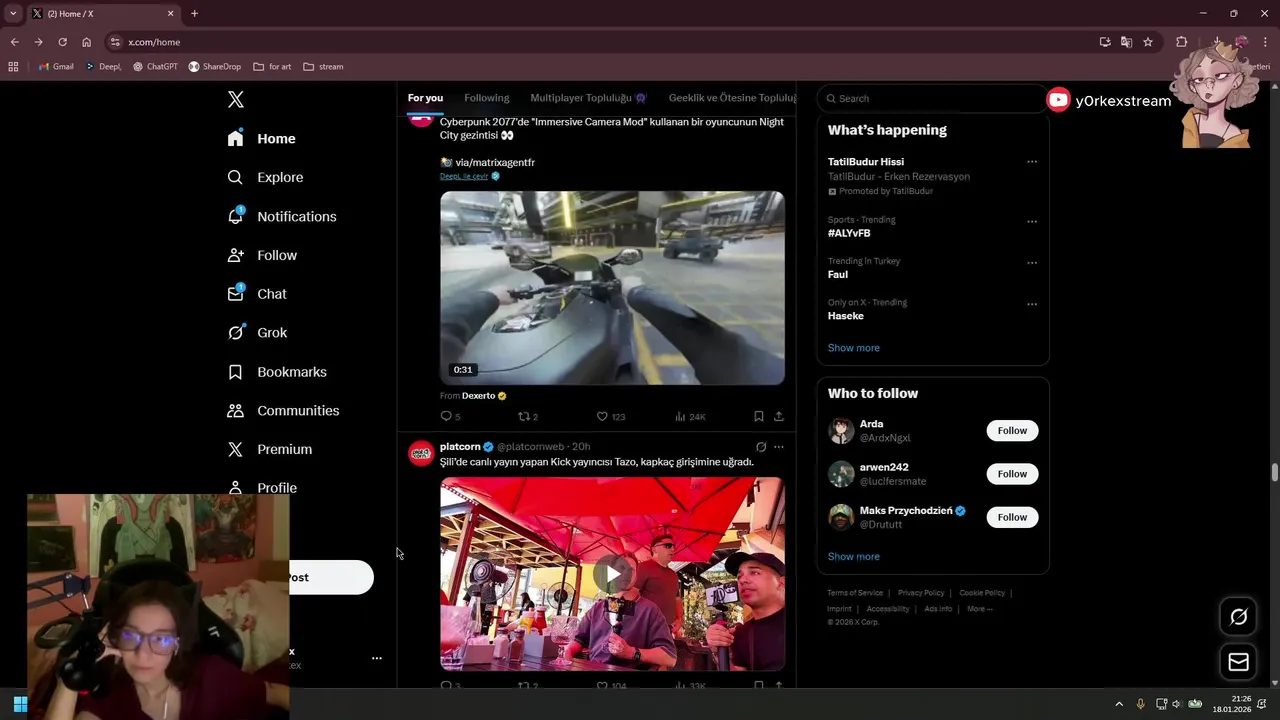Image resolution: width=1280 pixels, height=720 pixels.
Task: Show hidden system tray icons
Action: point(1119,704)
